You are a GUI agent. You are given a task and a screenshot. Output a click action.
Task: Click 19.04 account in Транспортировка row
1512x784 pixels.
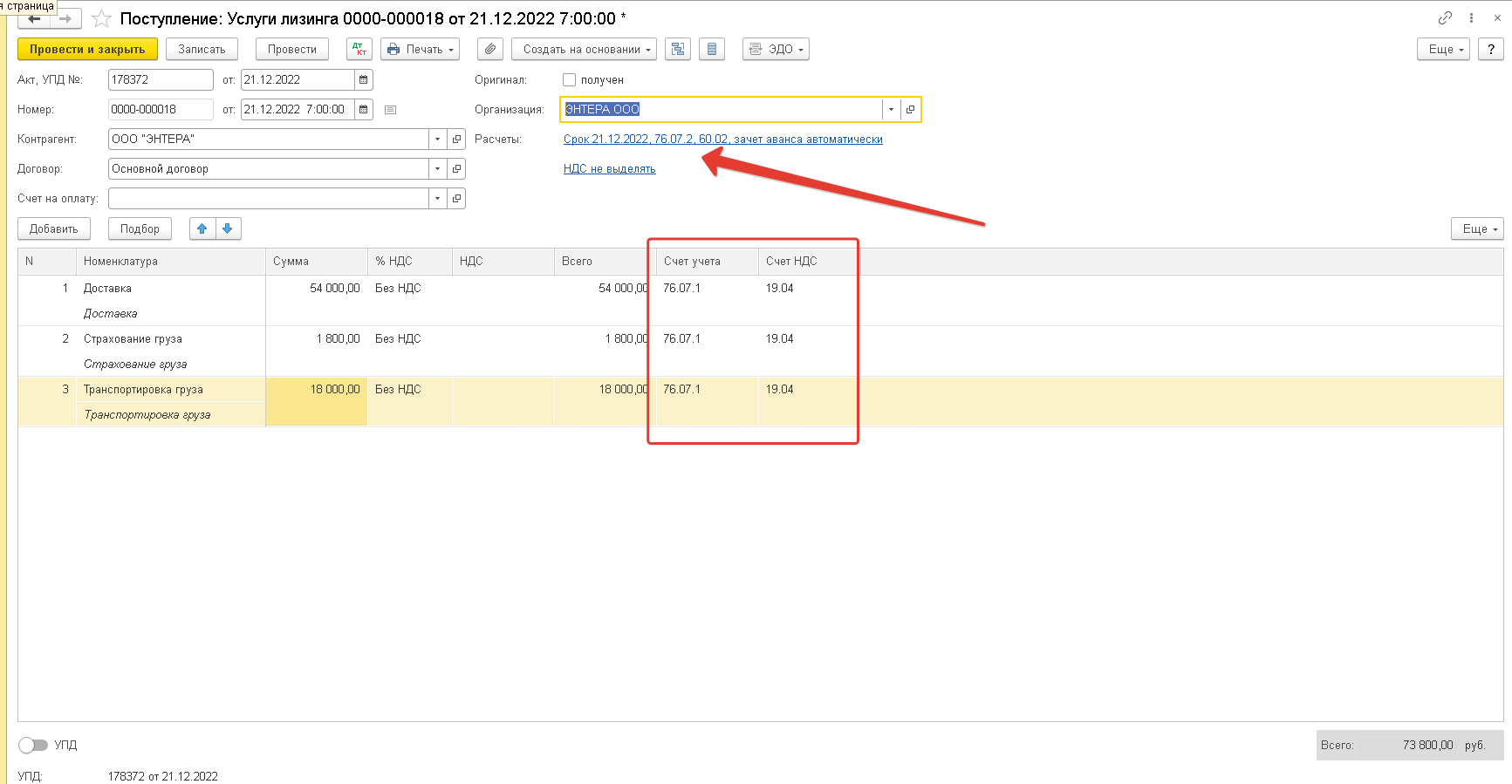[779, 390]
